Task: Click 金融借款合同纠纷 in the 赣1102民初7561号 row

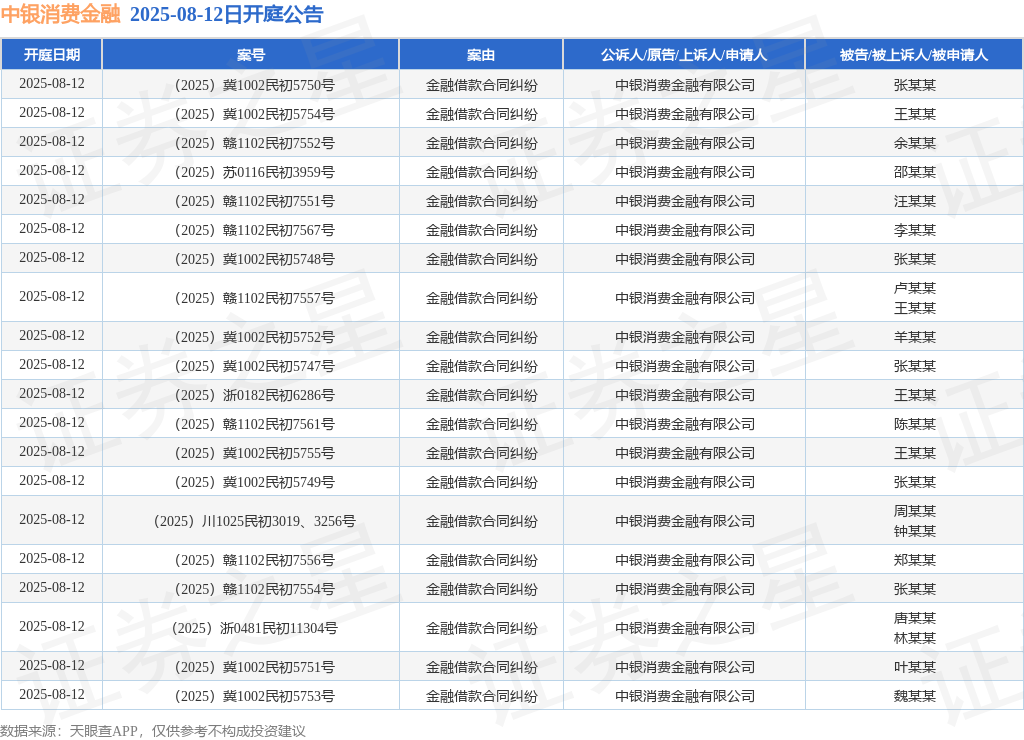Action: [481, 424]
